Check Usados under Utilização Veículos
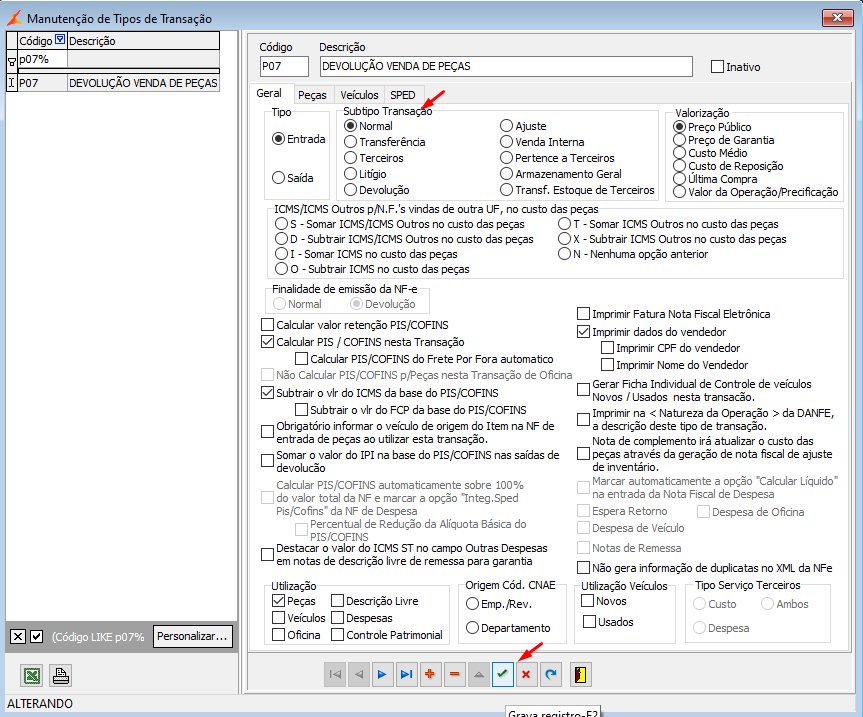The image size is (863, 717). (589, 622)
